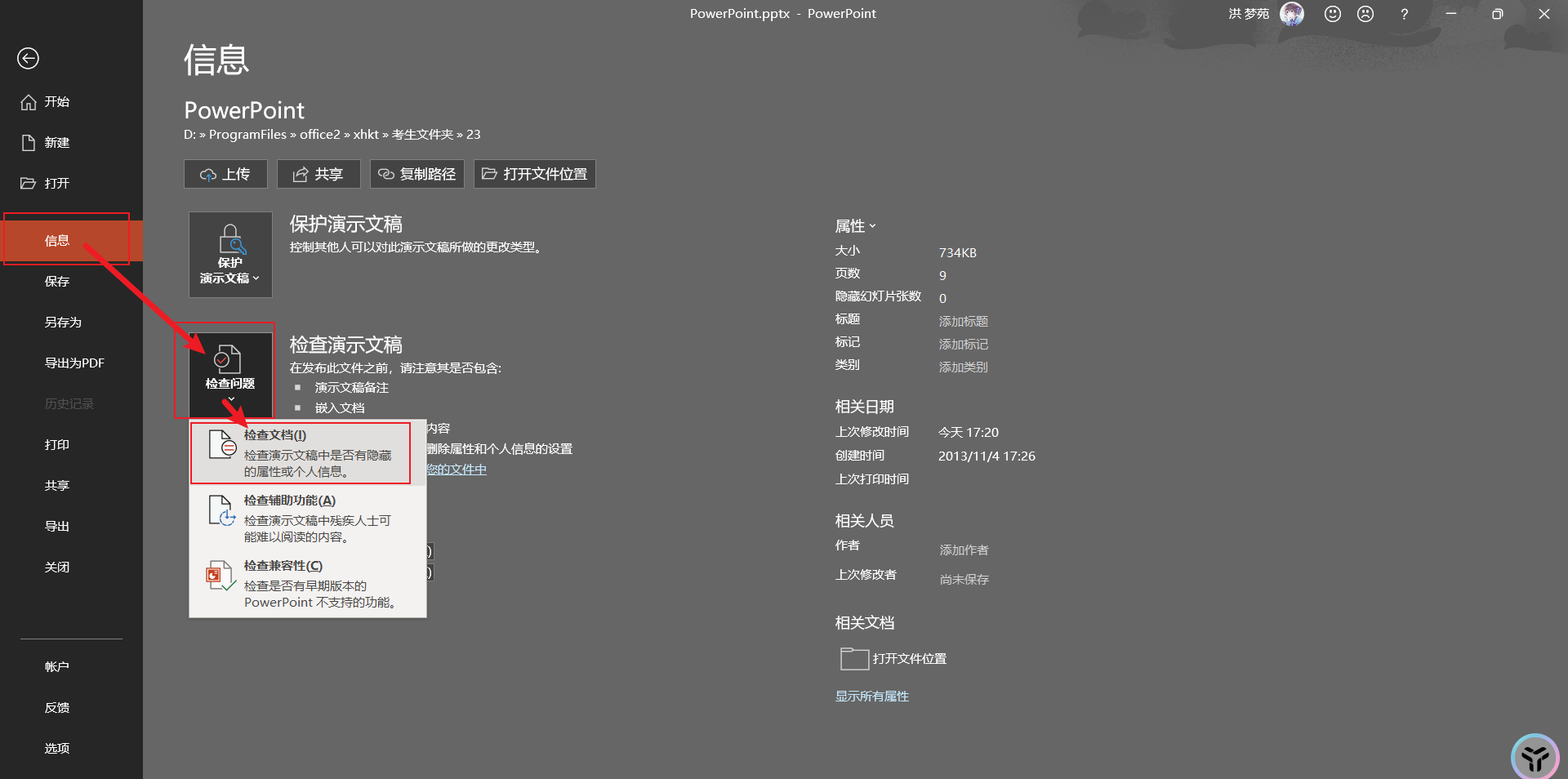Minimize the PowerPoint window
The width and height of the screenshot is (1568, 779).
pos(1451,14)
